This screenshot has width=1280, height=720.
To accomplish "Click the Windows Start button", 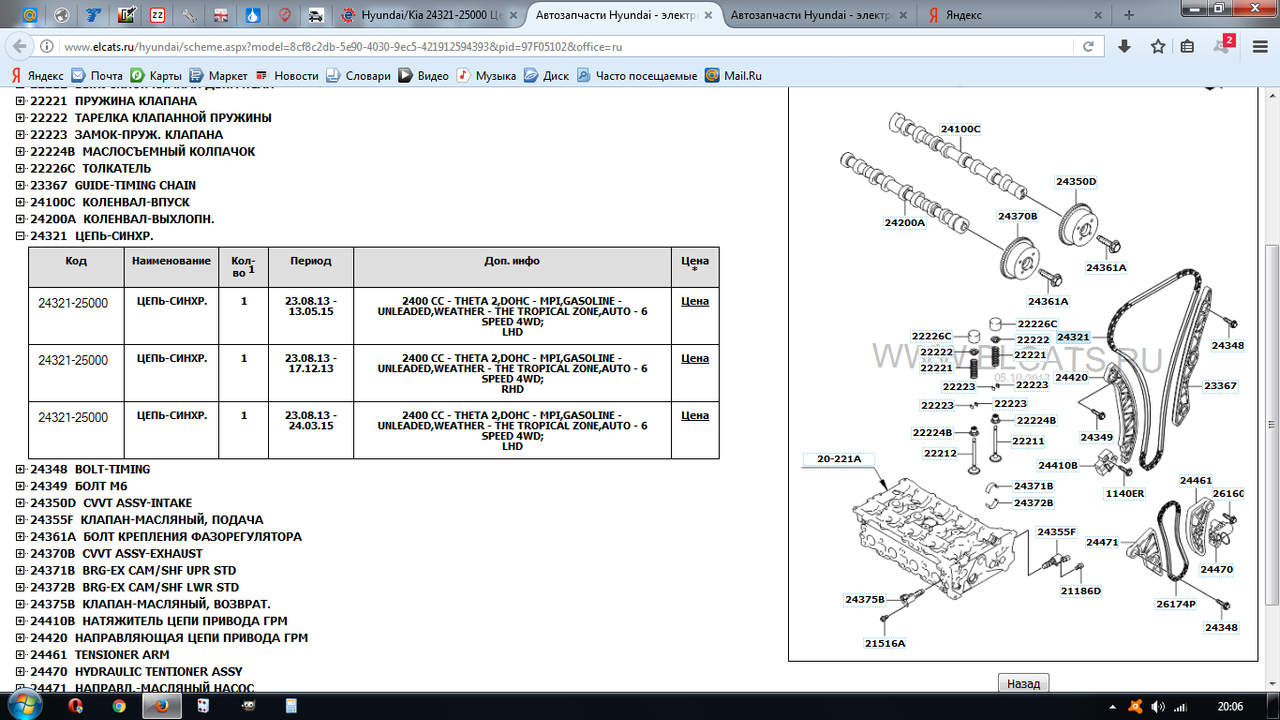I will pos(24,705).
